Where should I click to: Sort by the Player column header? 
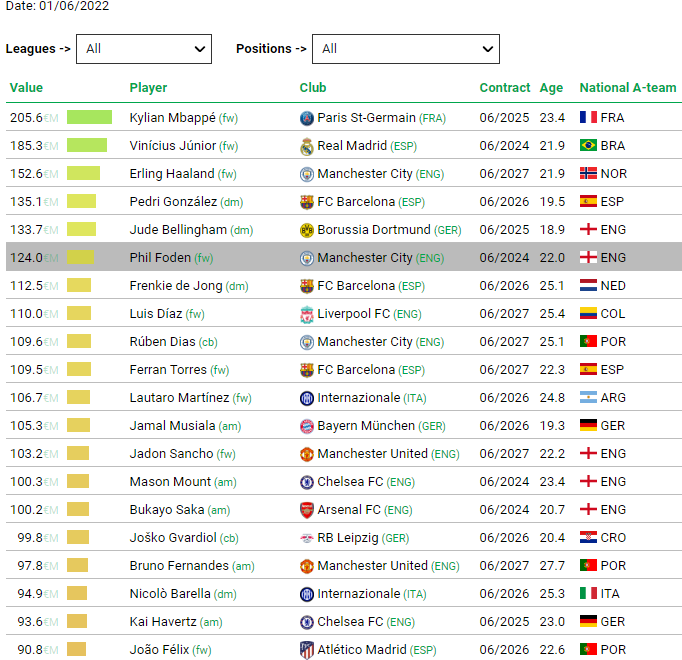click(x=148, y=87)
